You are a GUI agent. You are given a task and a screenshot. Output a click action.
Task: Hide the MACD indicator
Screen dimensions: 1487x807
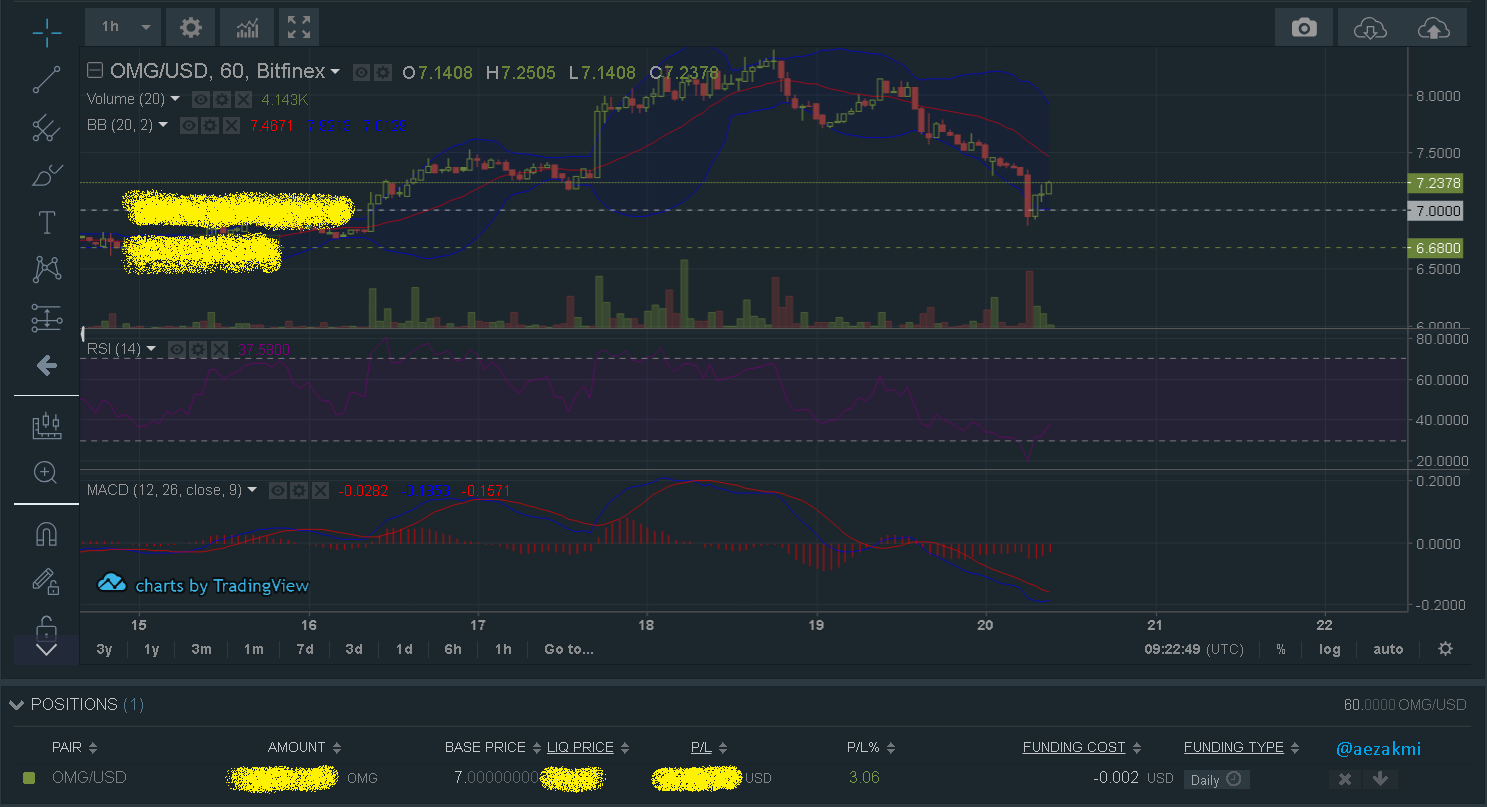coord(278,490)
